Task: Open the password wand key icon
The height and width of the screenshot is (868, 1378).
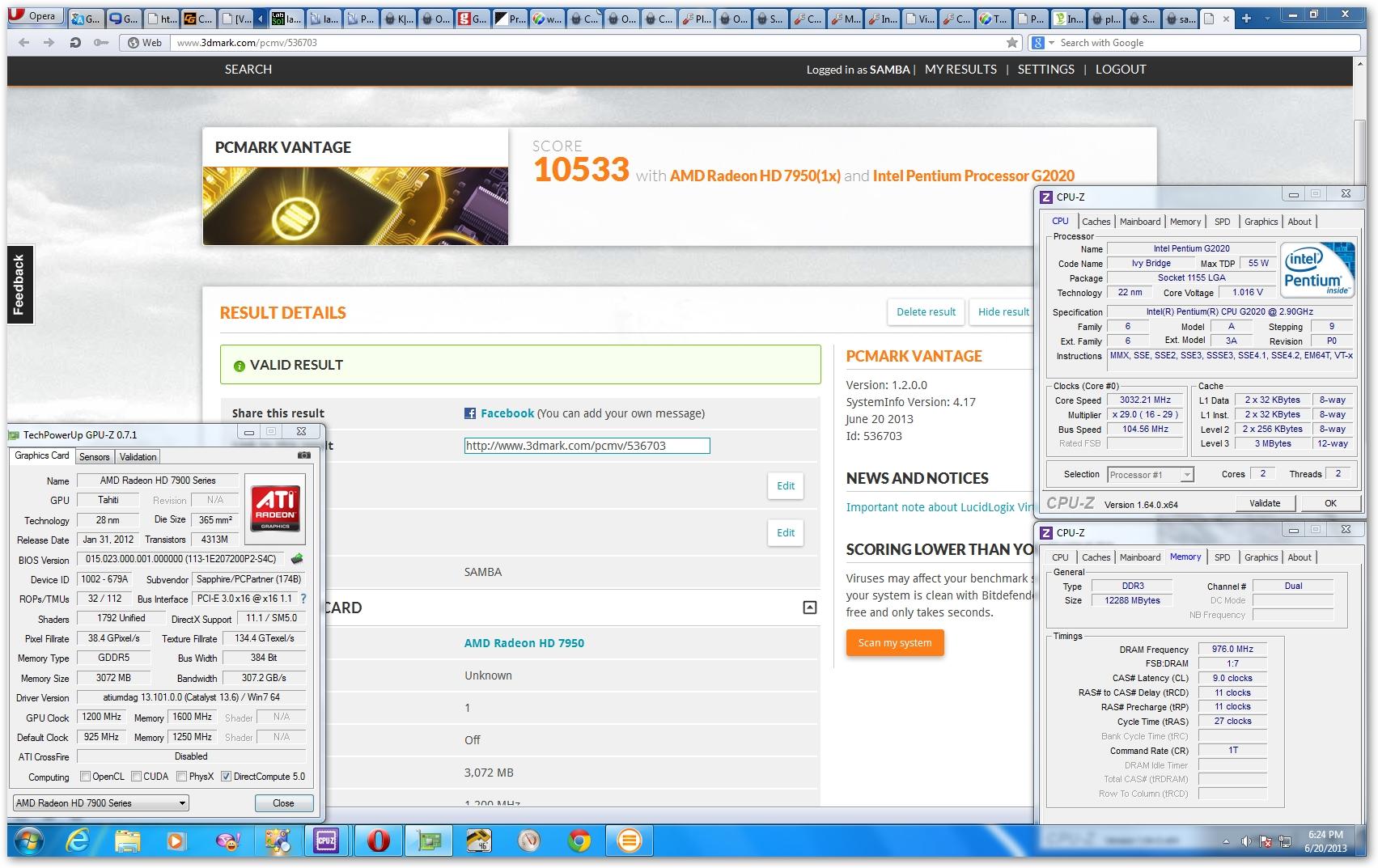Action: point(100,43)
